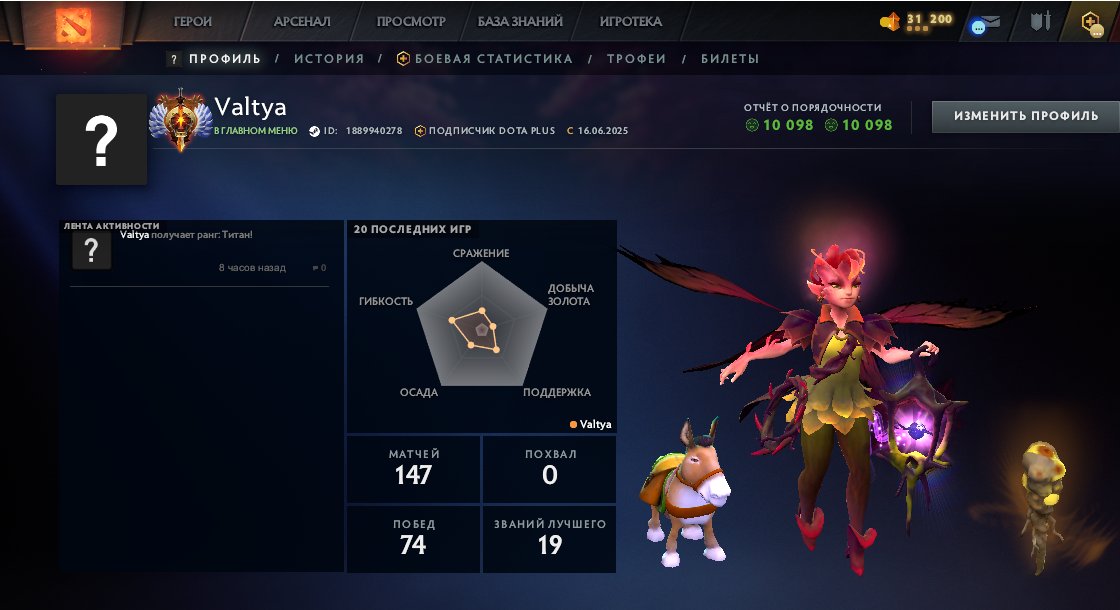Click the pentagon stats radar chart
The width and height of the screenshot is (1120, 610).
(x=482, y=325)
